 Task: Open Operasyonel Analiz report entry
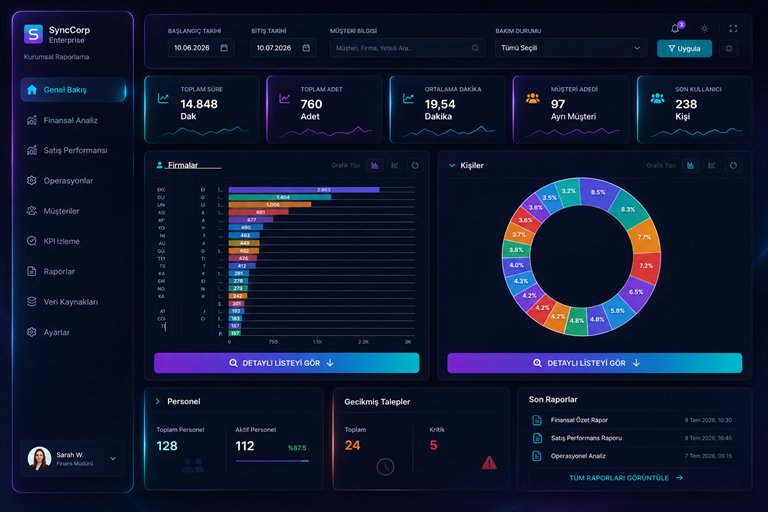pyautogui.click(x=635, y=456)
